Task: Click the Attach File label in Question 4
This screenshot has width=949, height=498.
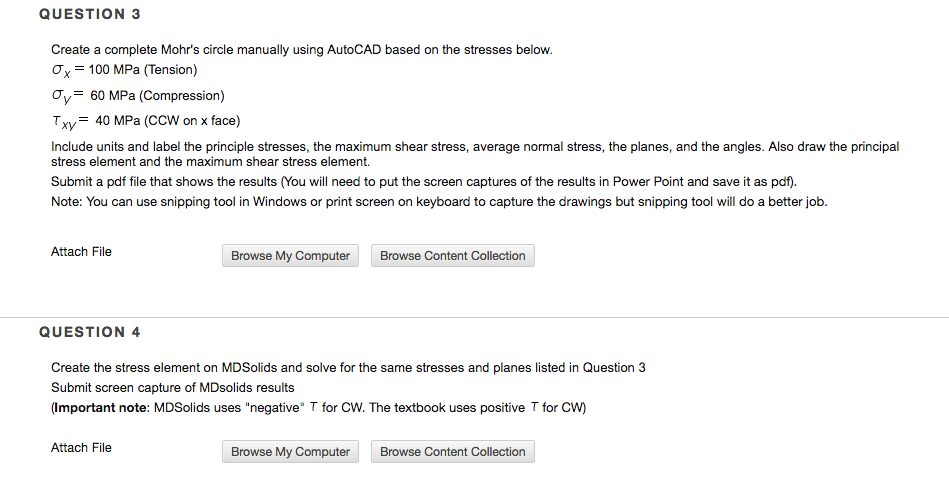Action: pos(81,448)
